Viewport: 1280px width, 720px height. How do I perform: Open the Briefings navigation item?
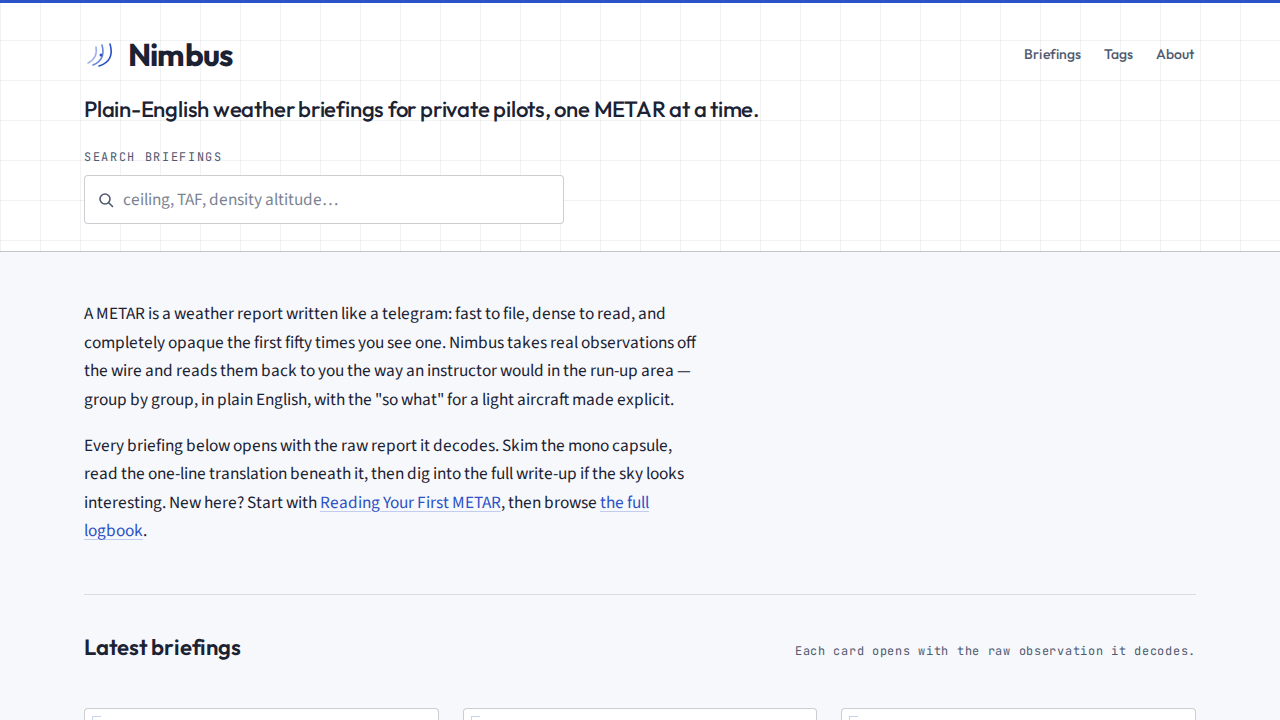tap(1052, 54)
